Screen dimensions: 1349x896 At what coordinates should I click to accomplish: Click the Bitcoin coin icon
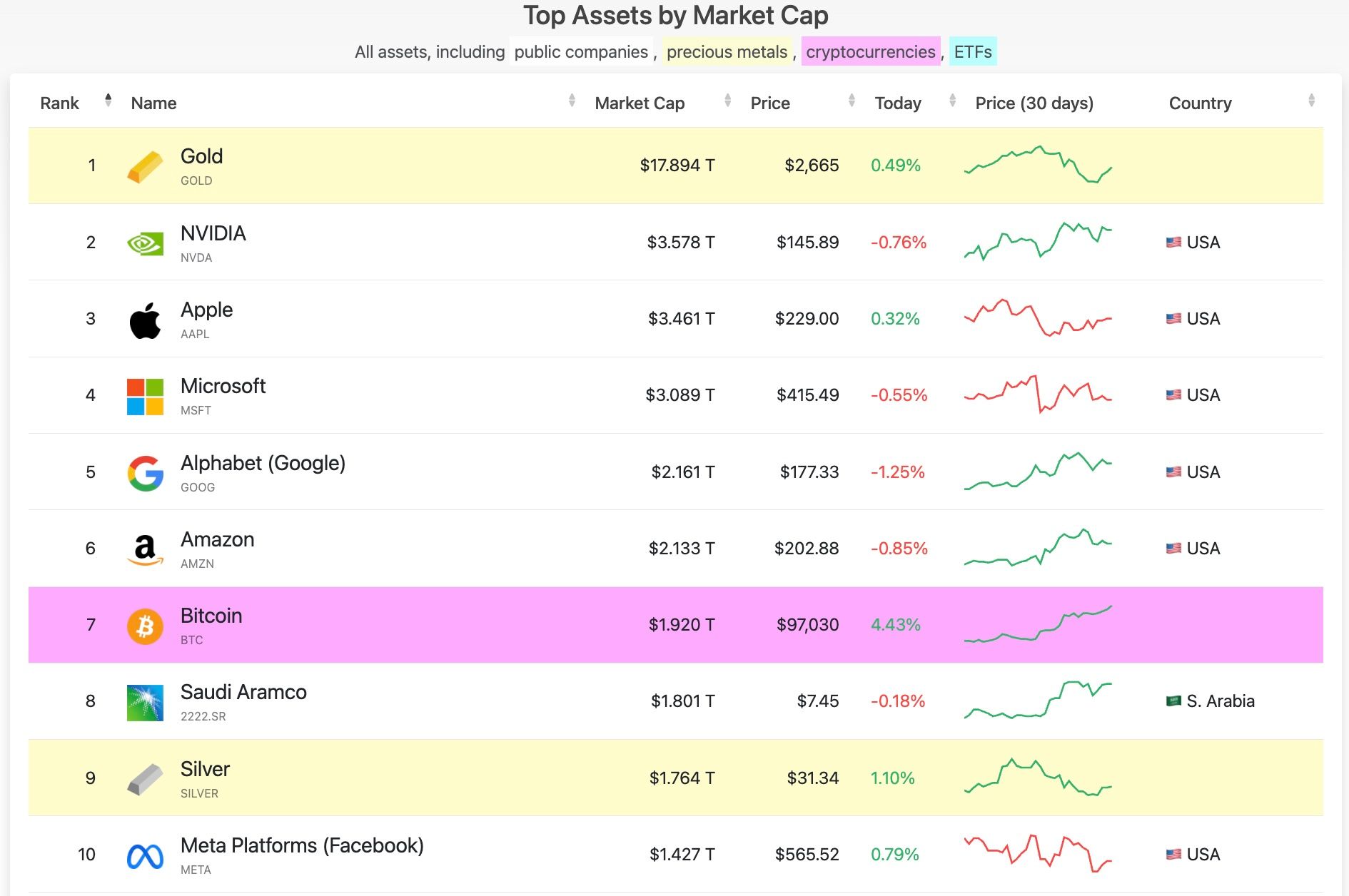click(144, 625)
